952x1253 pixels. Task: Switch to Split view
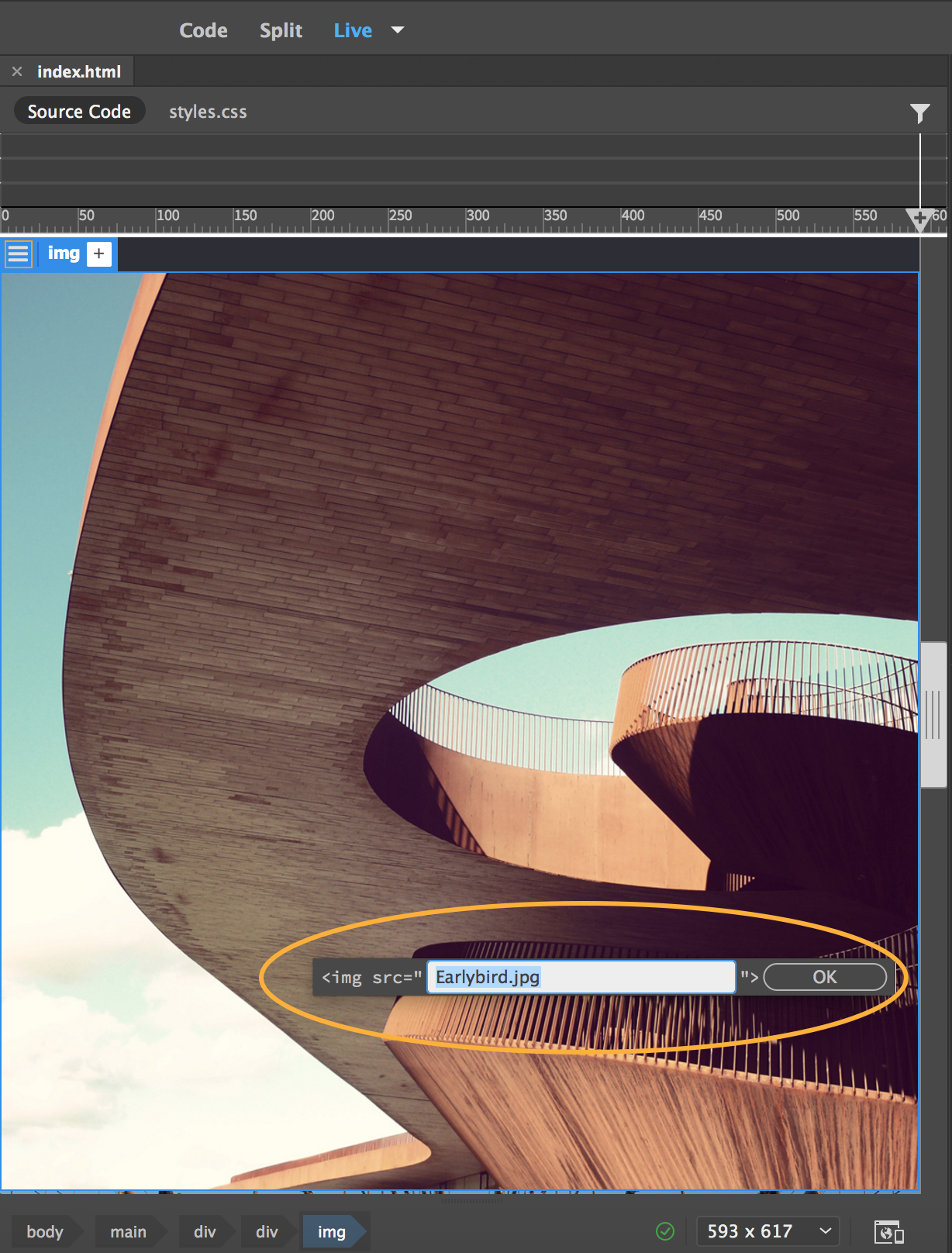tap(281, 30)
